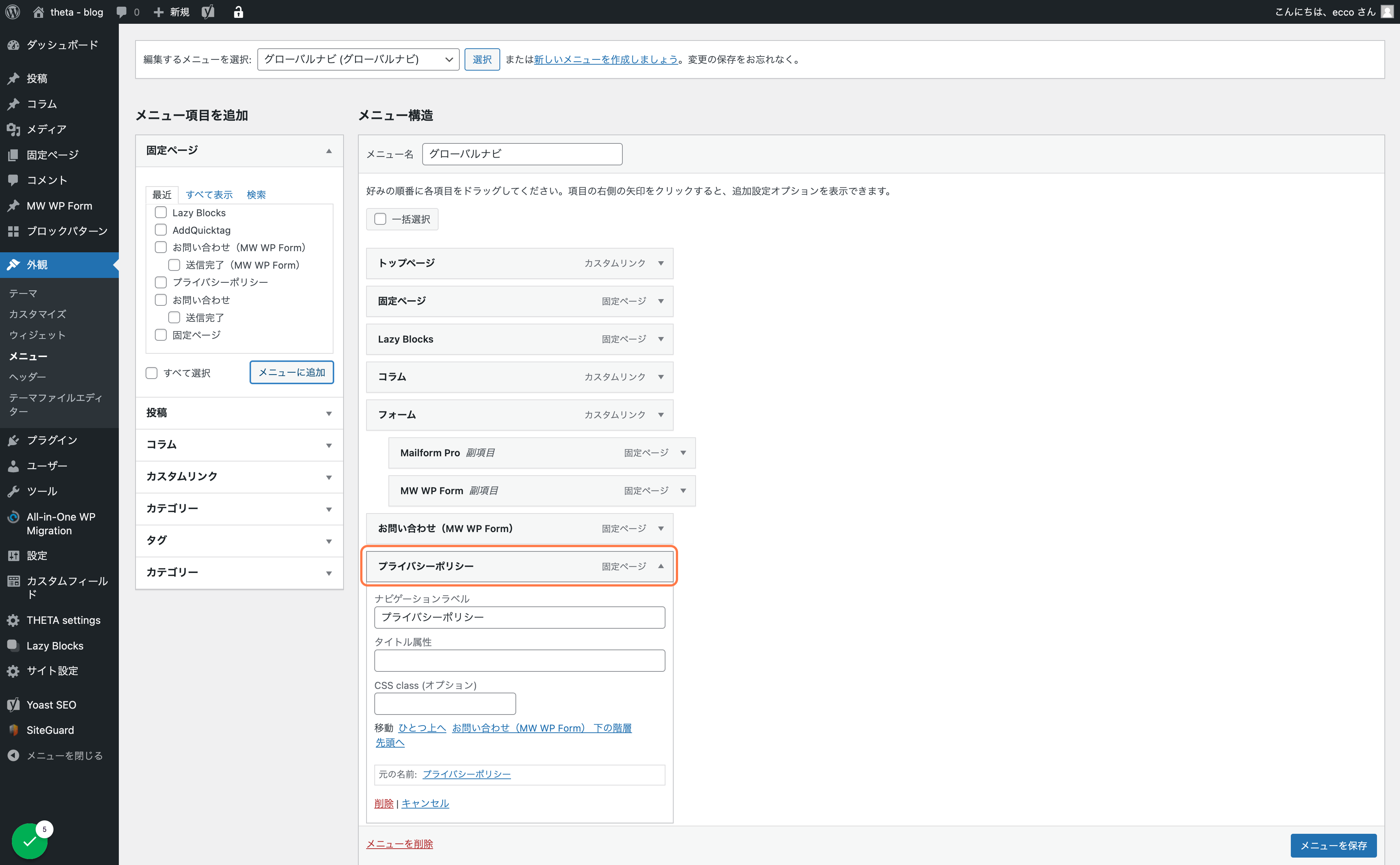Click the plus icon for 新規
The height and width of the screenshot is (865, 1400).
[158, 12]
